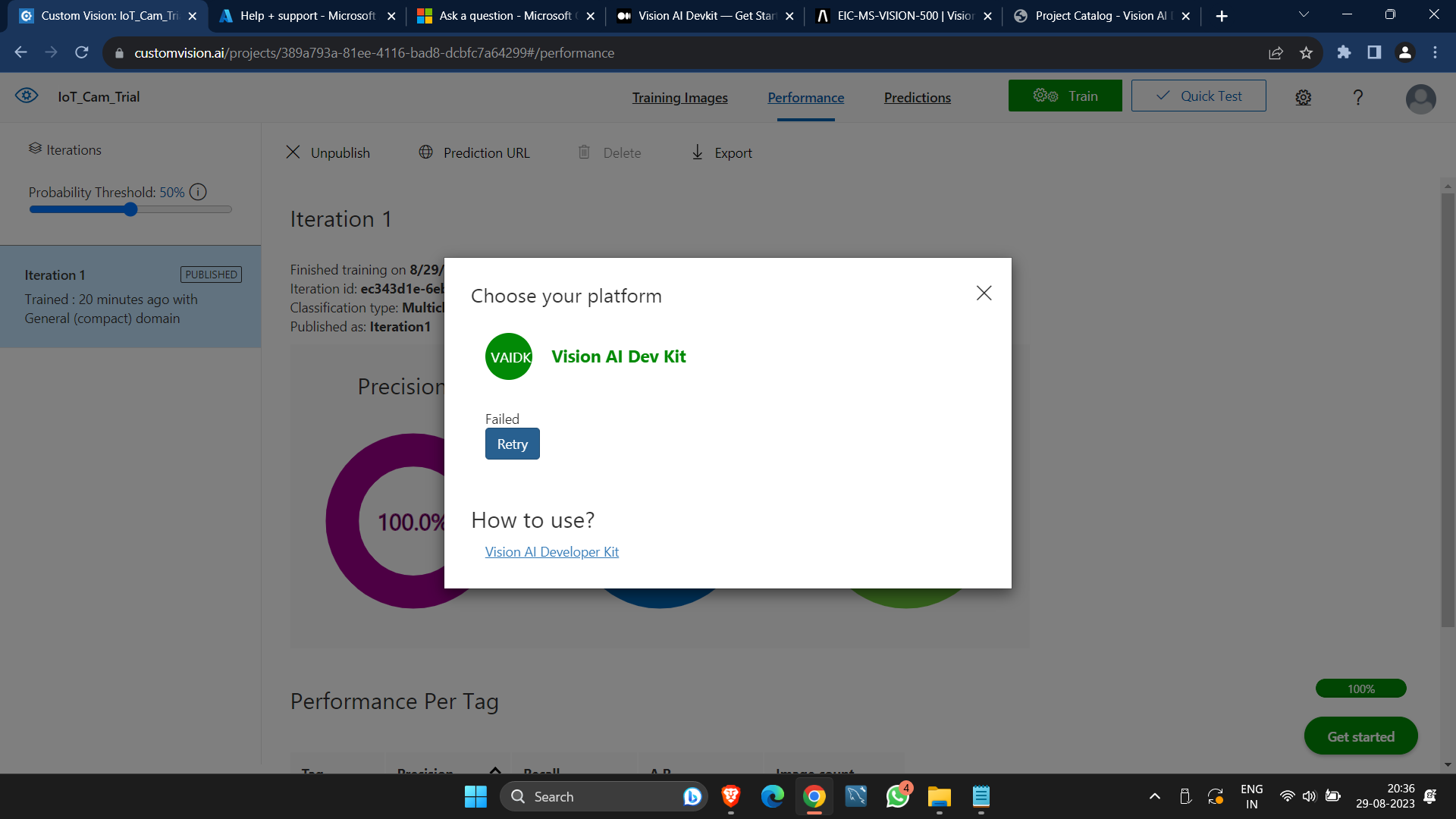This screenshot has width=1456, height=819.
Task: Open the VAIDK platform icon
Action: [x=508, y=356]
